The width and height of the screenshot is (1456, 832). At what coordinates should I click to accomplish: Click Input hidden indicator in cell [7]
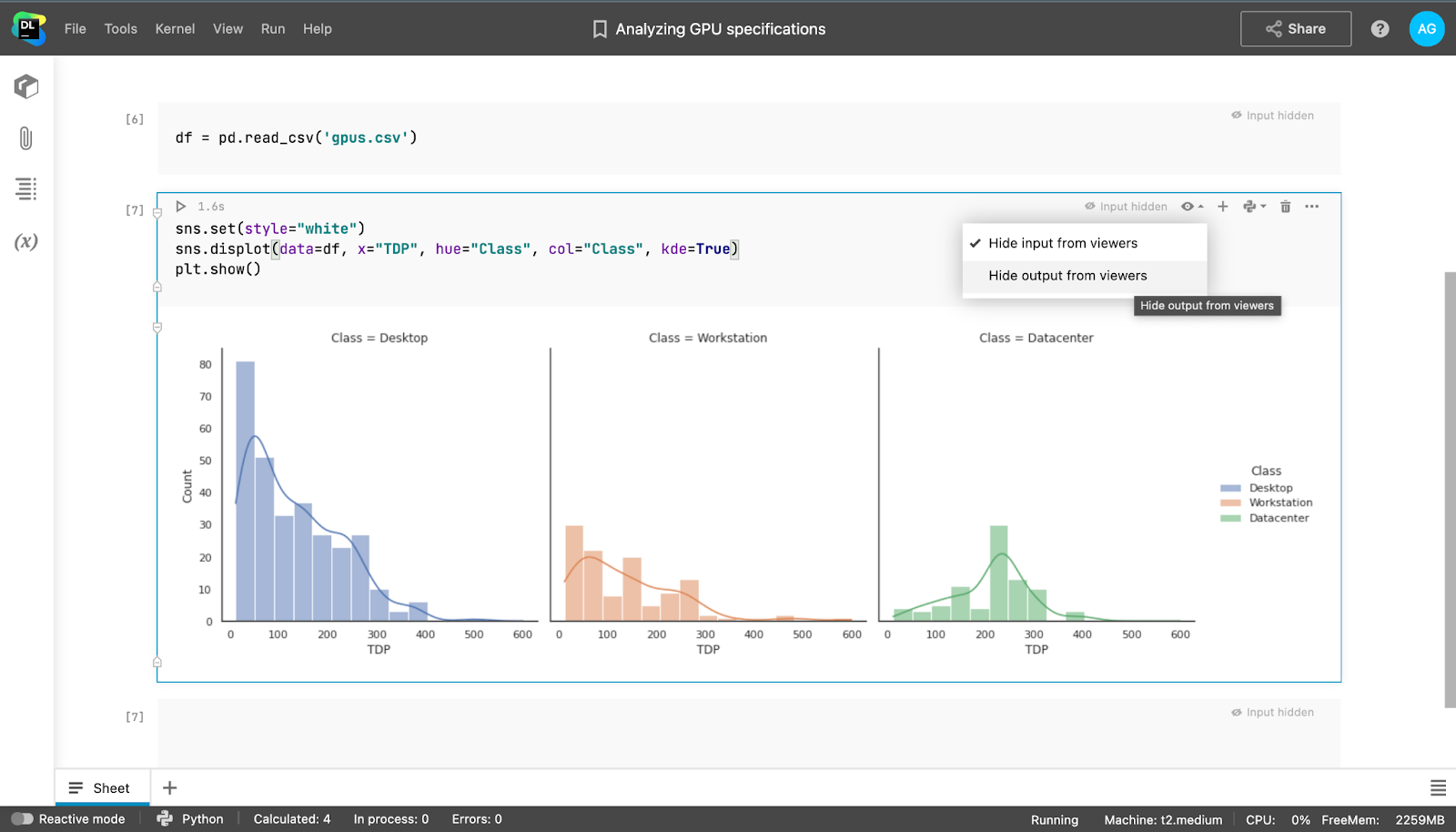pyautogui.click(x=1126, y=207)
